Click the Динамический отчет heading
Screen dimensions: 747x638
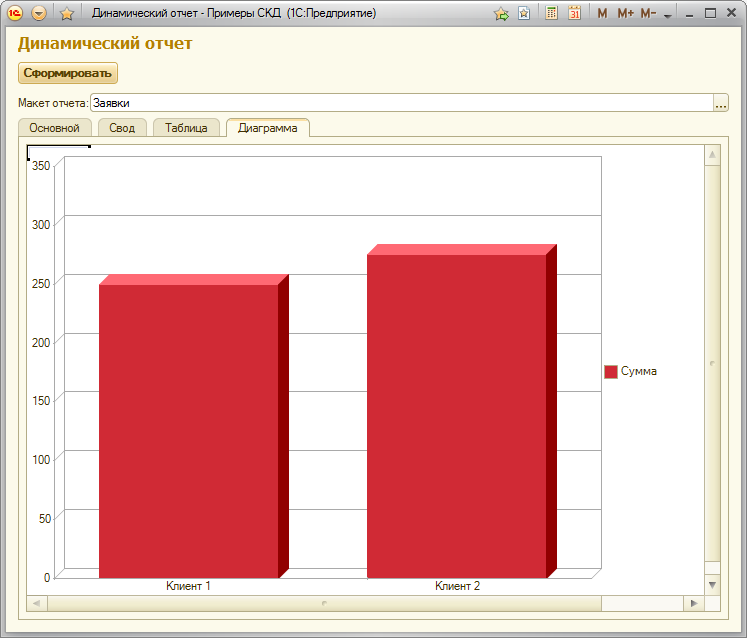coord(105,43)
